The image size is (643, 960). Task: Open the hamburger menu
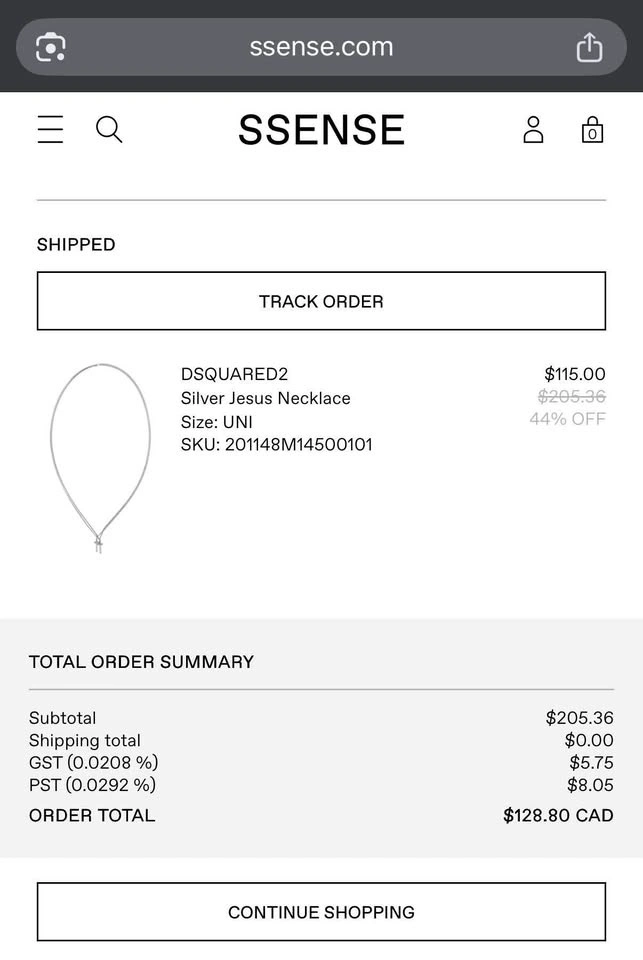click(x=50, y=130)
